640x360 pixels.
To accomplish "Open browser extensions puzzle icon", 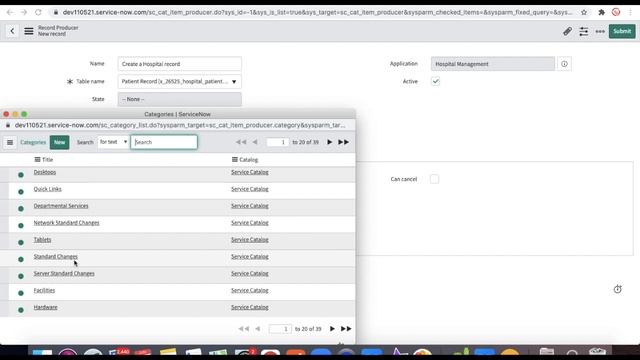I will [602, 12].
